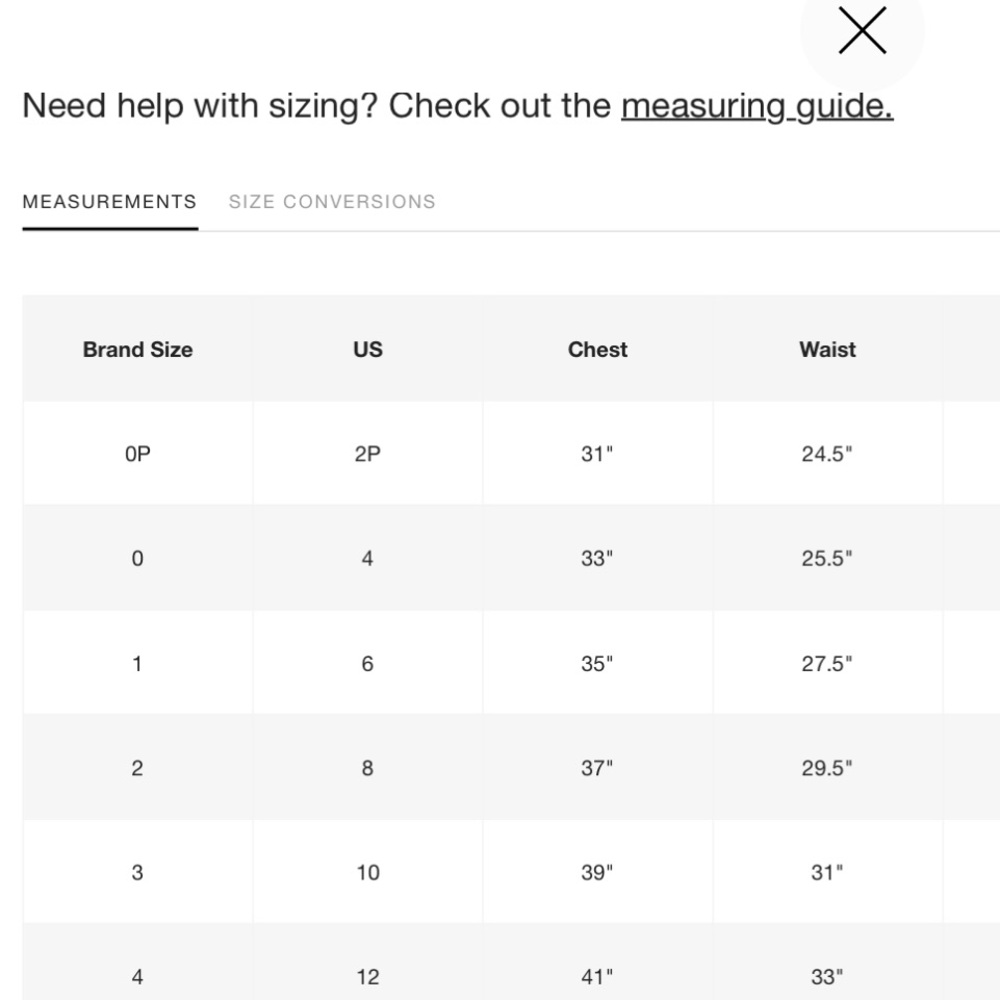
Task: Click US size 12 cell
Action: point(368,976)
